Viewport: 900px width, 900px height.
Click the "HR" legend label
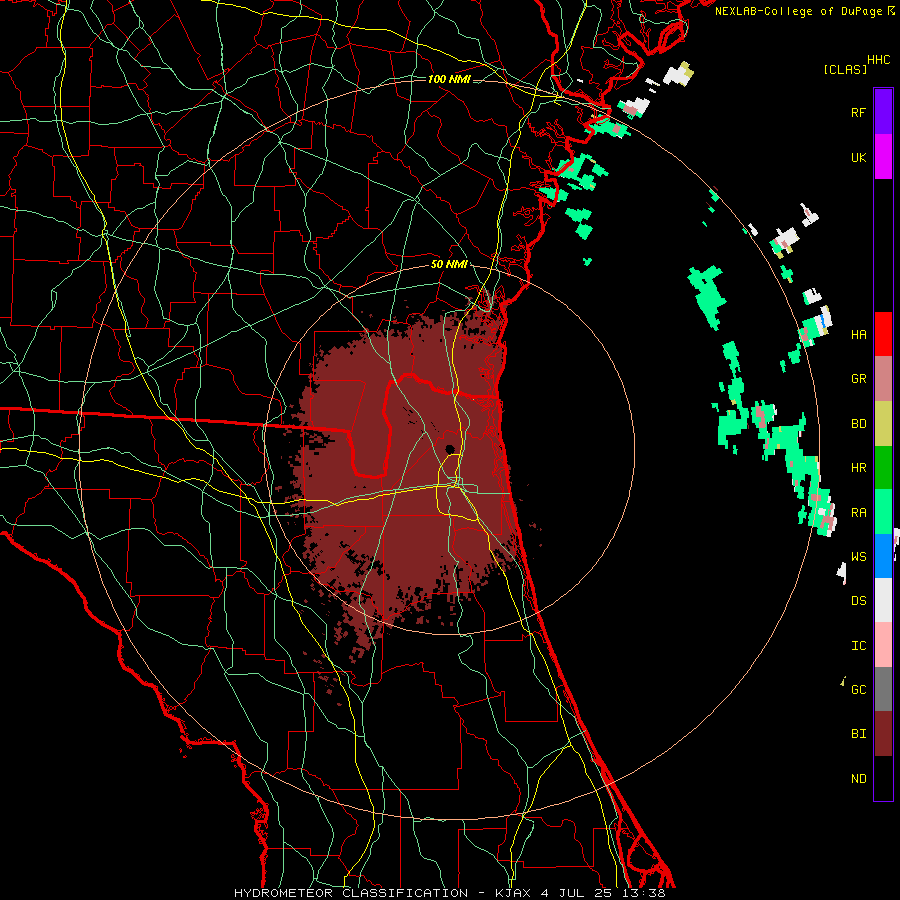[858, 468]
